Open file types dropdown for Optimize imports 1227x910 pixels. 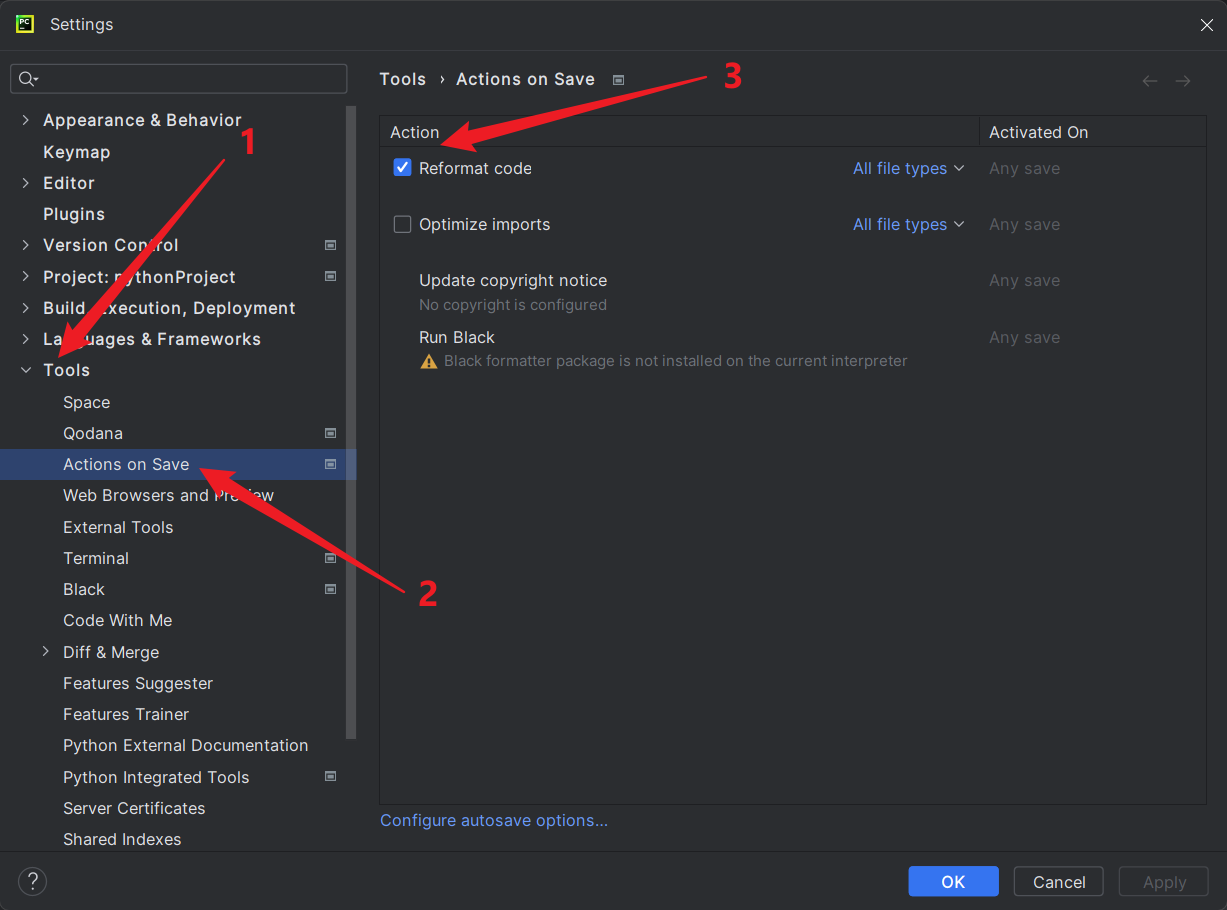coord(908,224)
